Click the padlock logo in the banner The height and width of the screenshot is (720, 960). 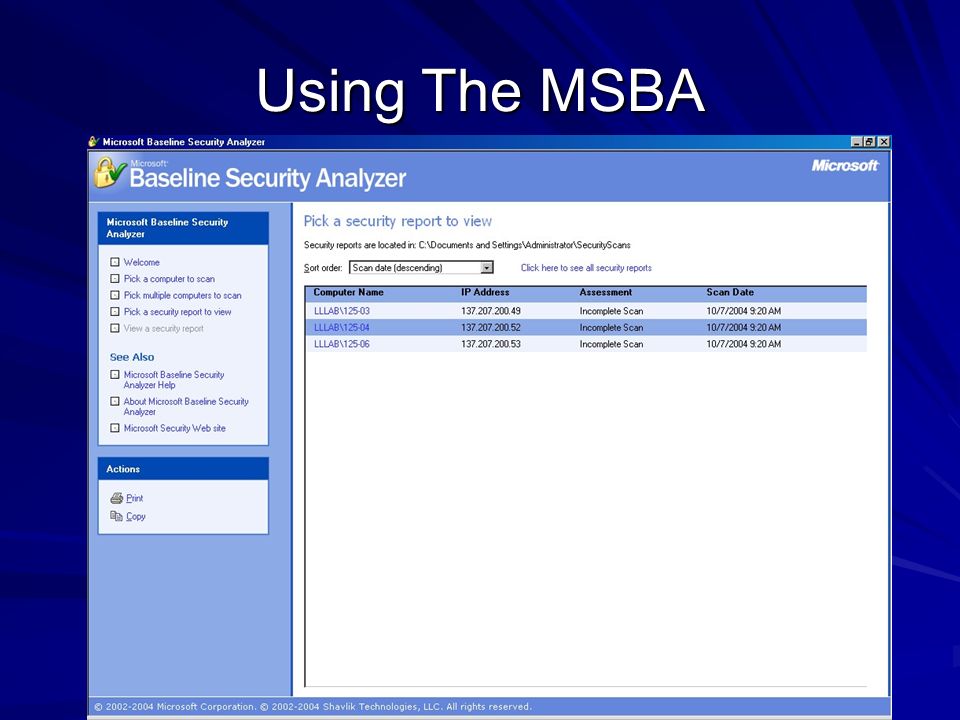pos(110,173)
